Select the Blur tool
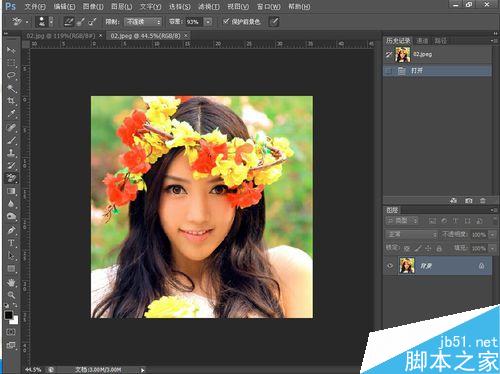 11,204
